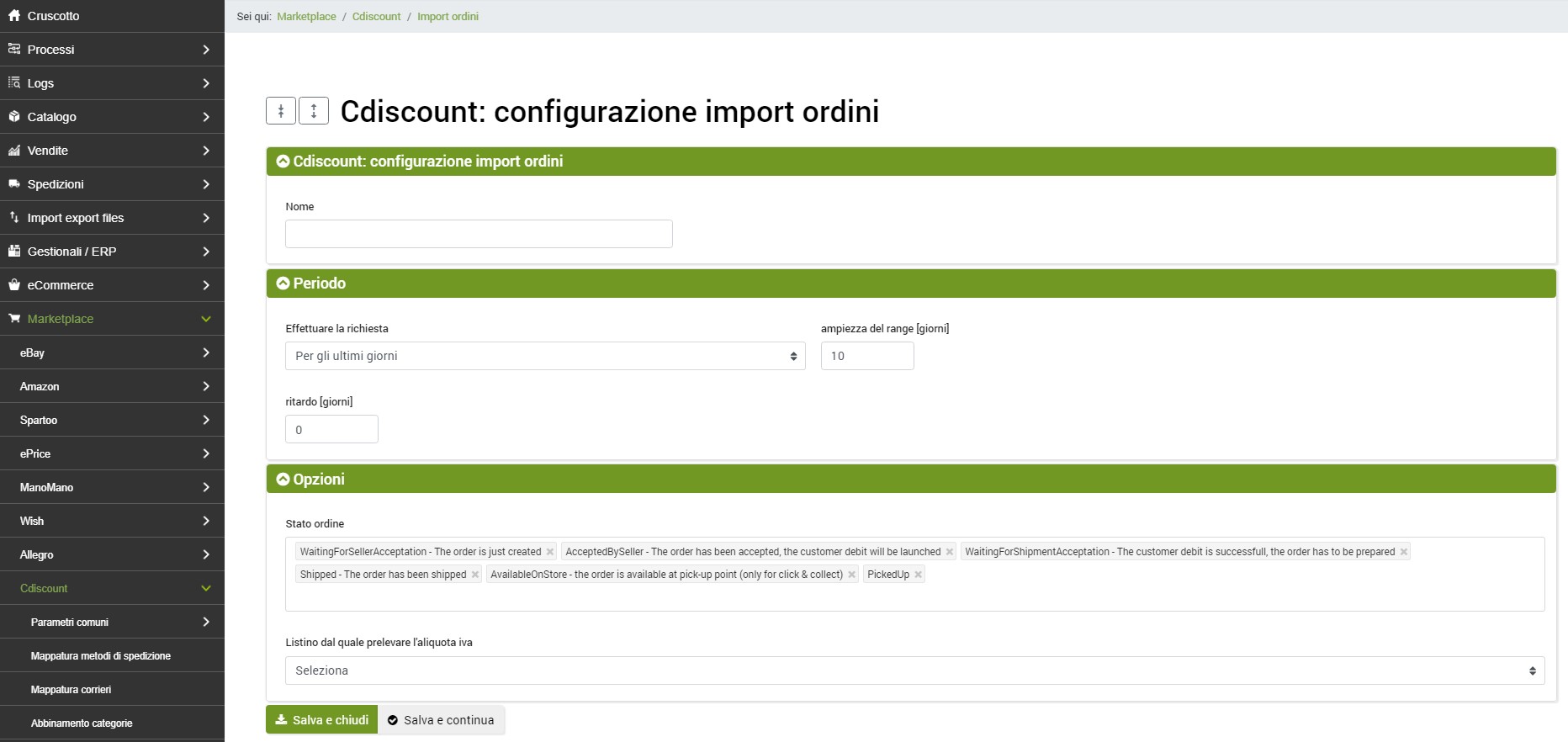Remove the Shipped order status tag
The height and width of the screenshot is (742, 1568).
(x=475, y=575)
